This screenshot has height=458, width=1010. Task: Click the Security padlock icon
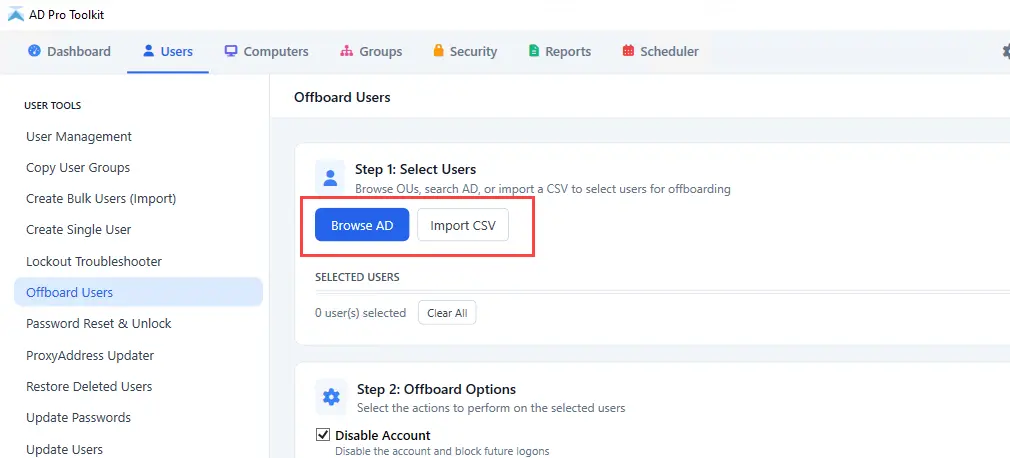439,50
